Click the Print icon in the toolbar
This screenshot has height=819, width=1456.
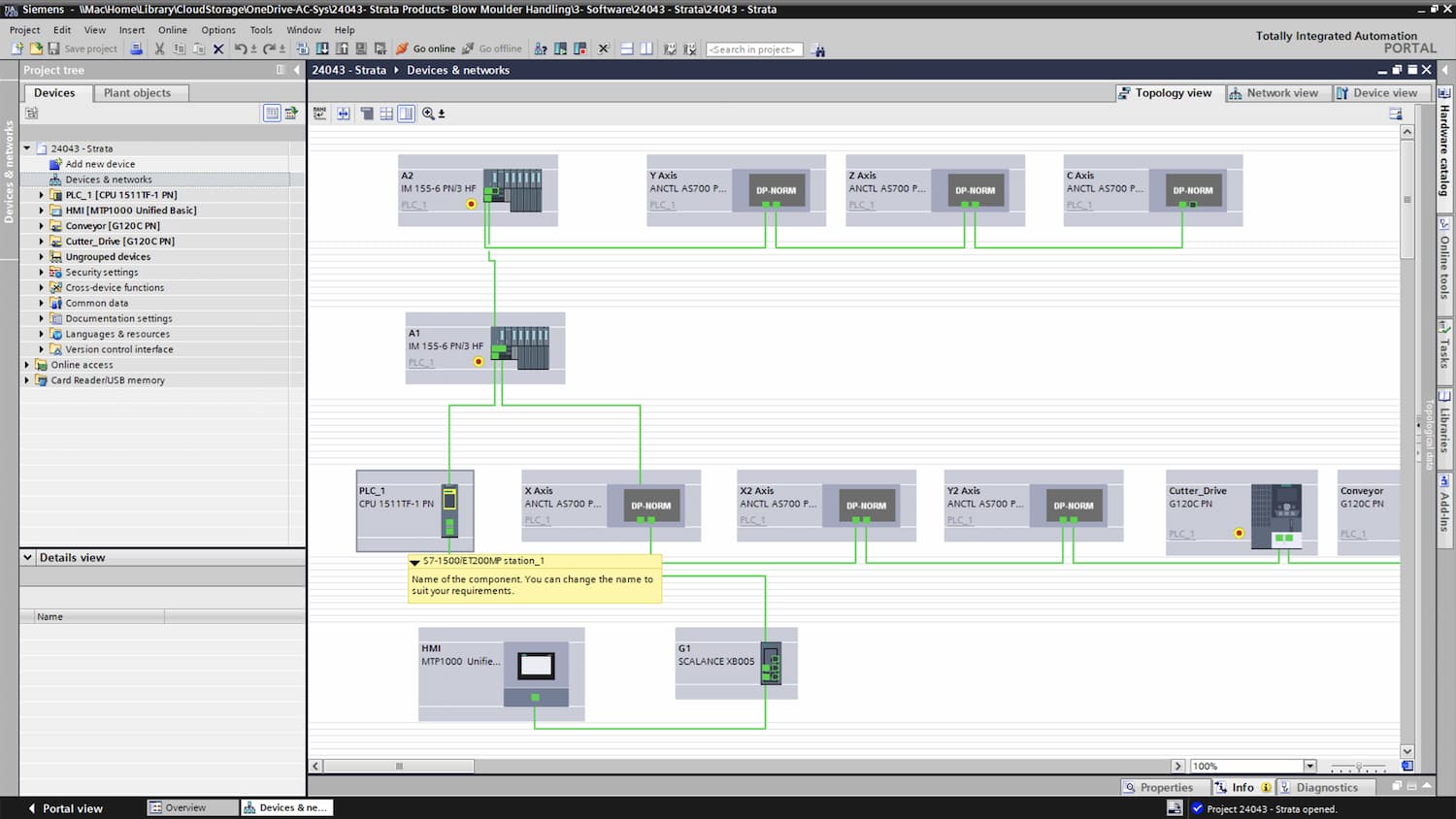137,49
